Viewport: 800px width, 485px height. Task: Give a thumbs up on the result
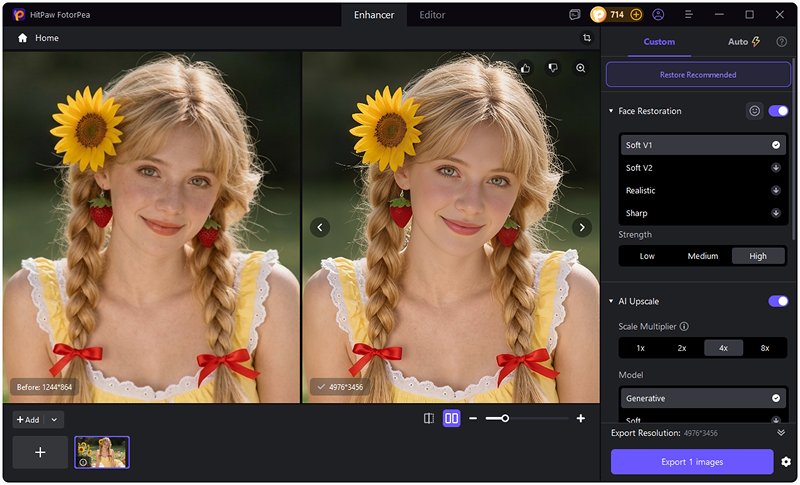[525, 68]
